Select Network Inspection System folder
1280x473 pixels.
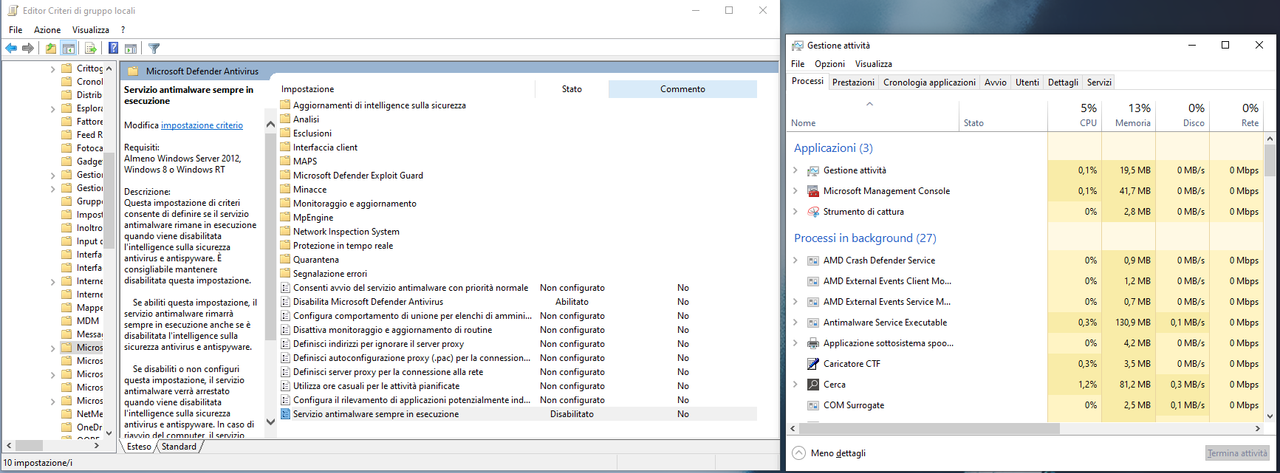point(346,231)
